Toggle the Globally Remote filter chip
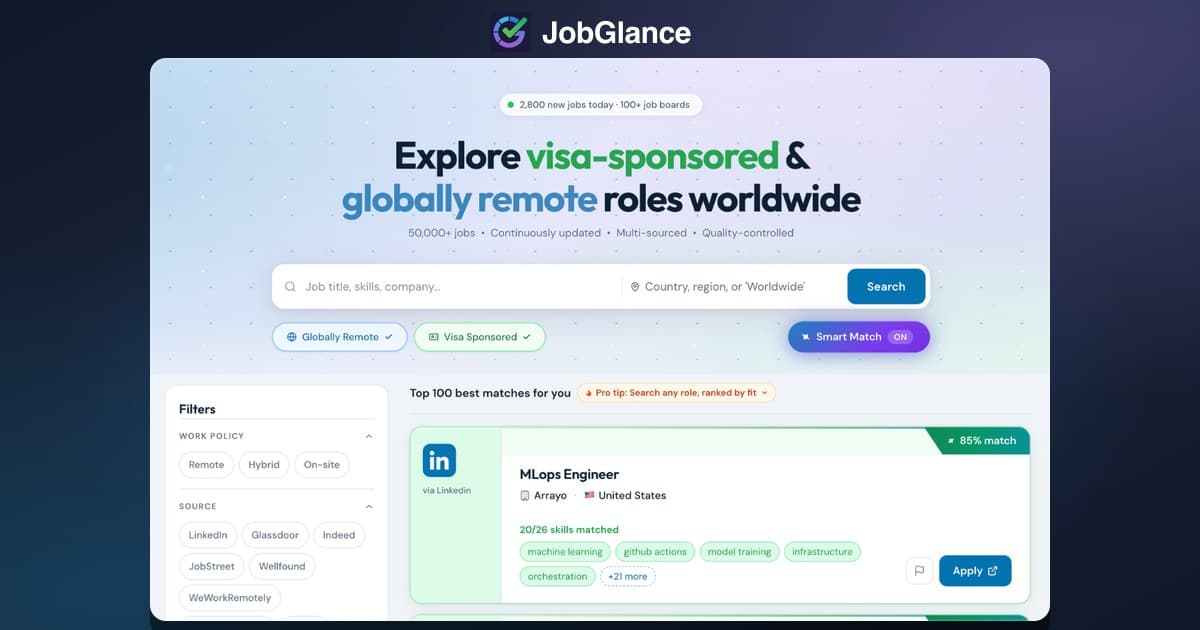The width and height of the screenshot is (1200, 630). tap(340, 337)
